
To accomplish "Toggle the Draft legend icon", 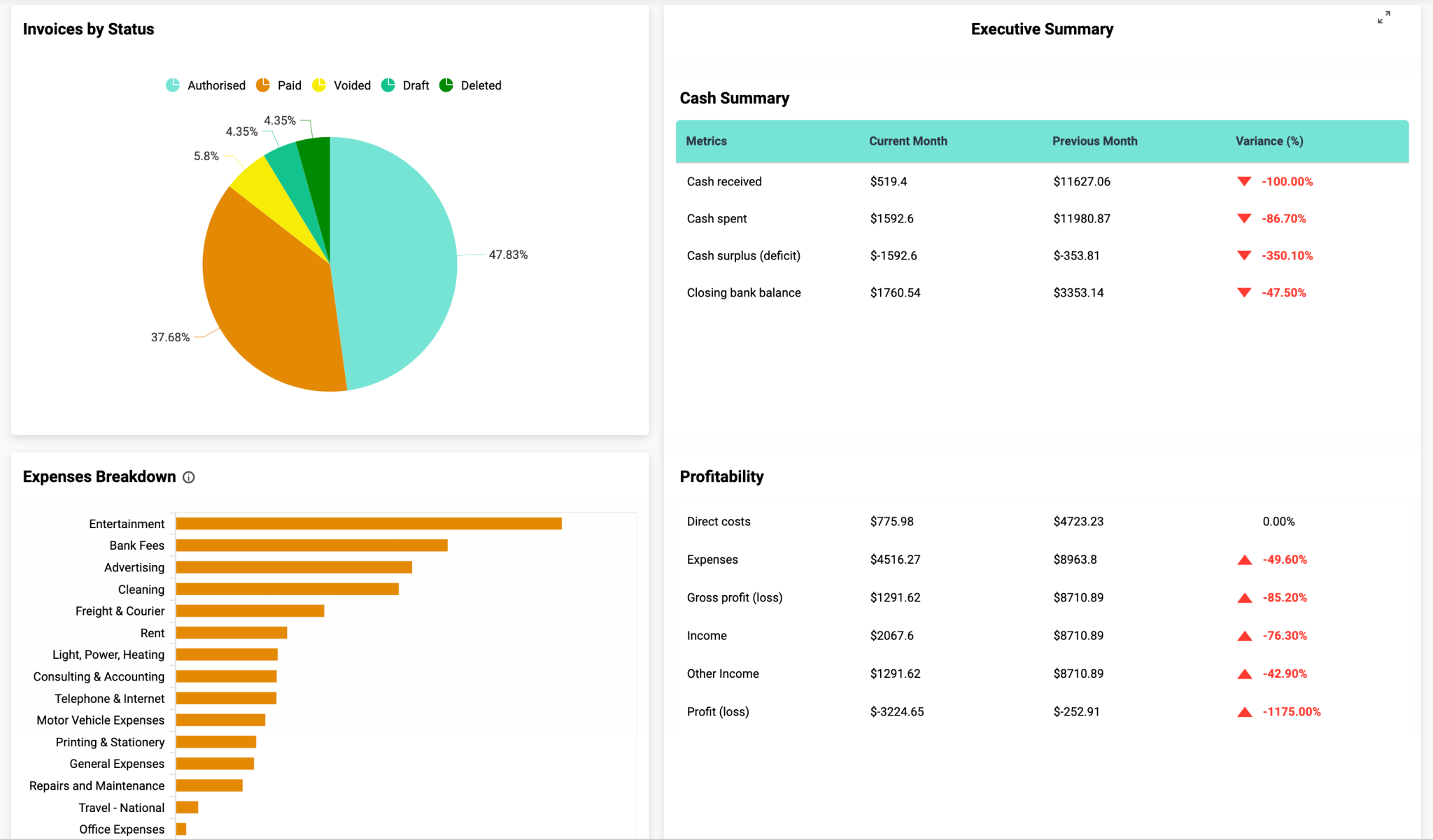I will [x=388, y=85].
